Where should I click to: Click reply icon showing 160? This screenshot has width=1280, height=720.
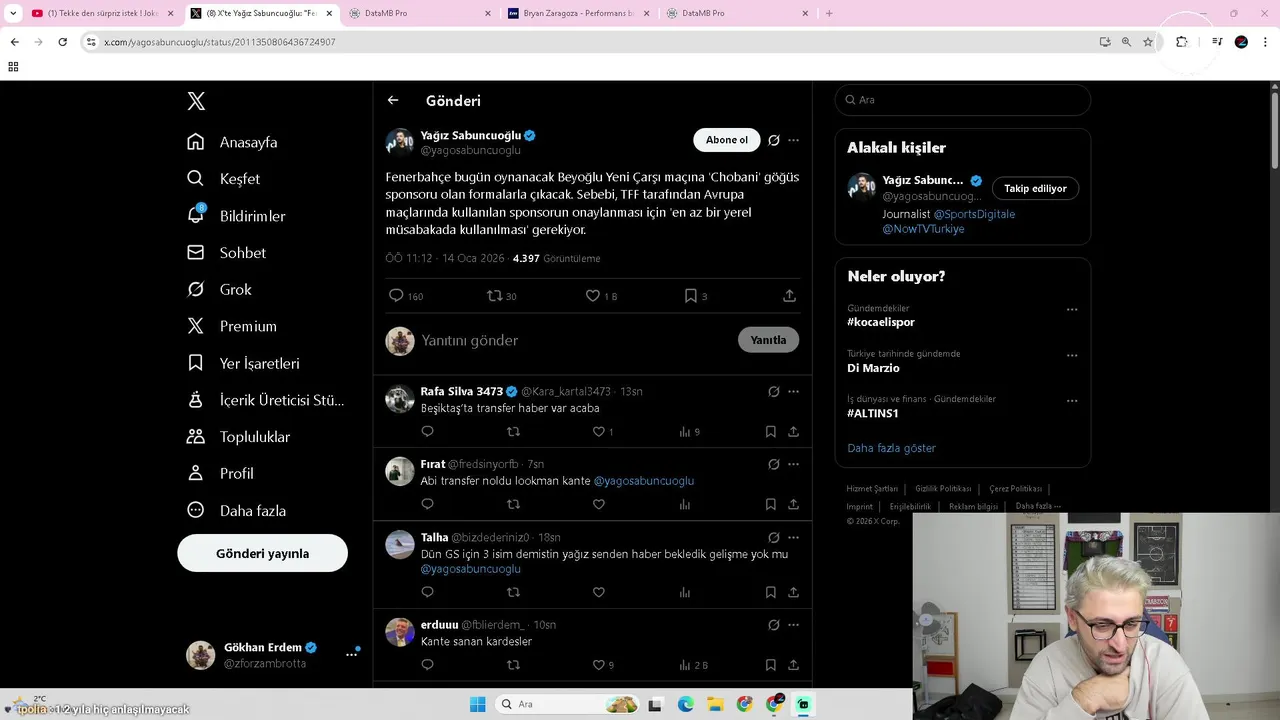[x=405, y=296]
